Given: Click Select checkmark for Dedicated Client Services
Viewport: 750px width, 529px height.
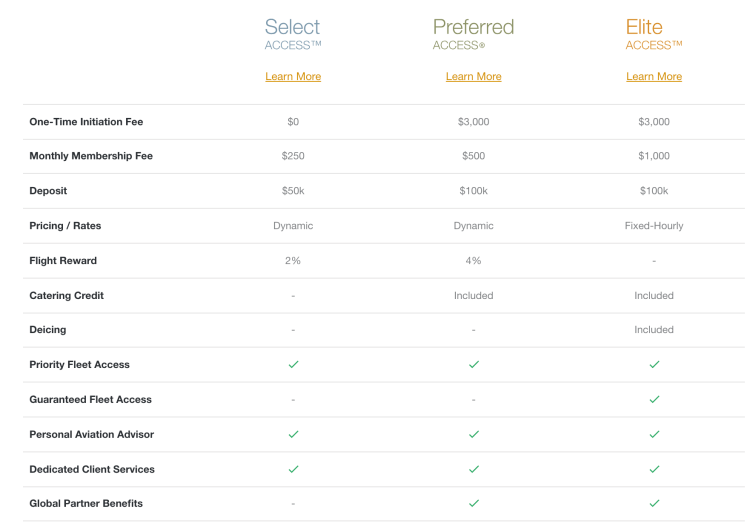Looking at the screenshot, I should click(293, 469).
